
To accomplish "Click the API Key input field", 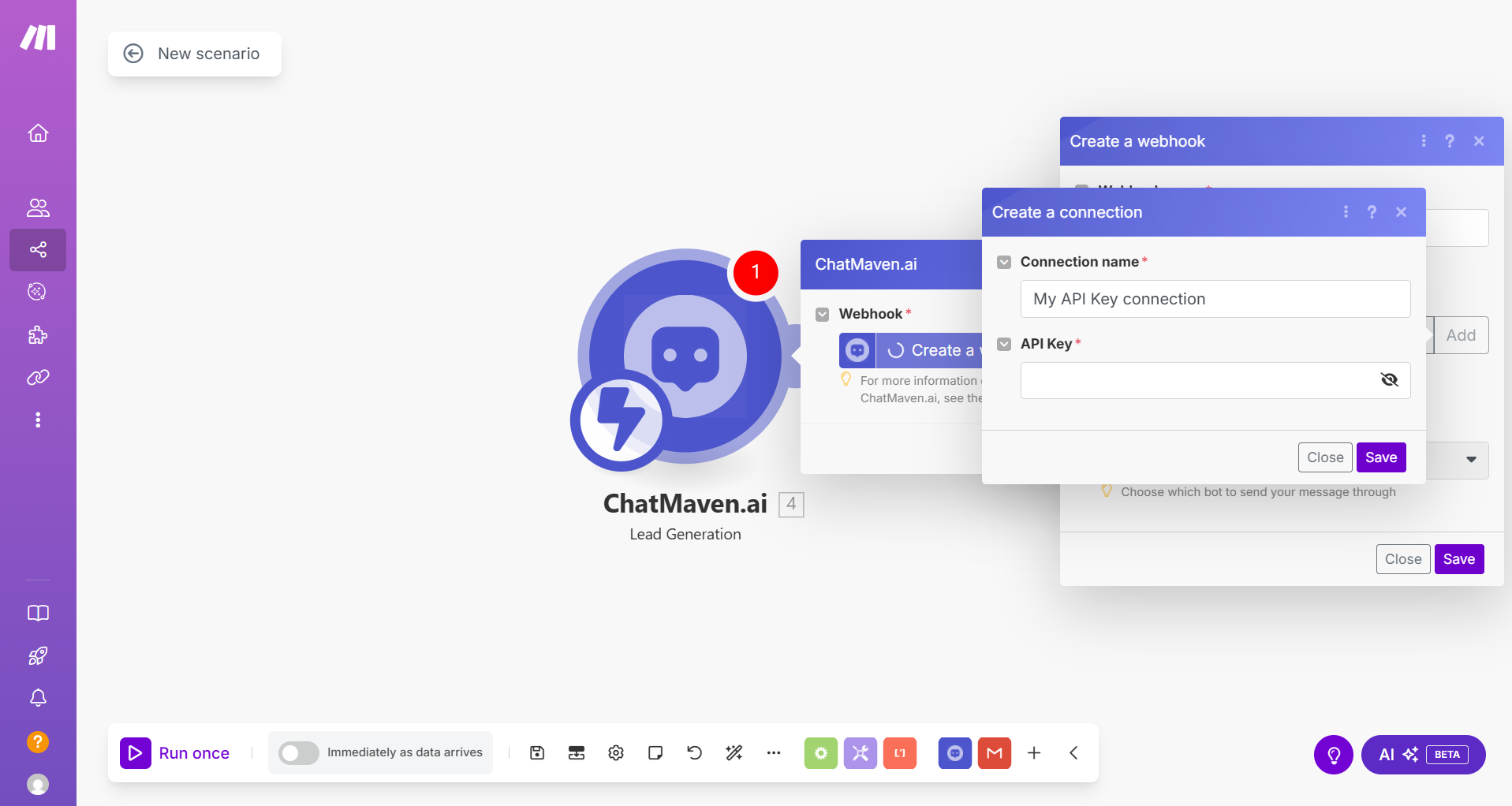I will [1197, 380].
